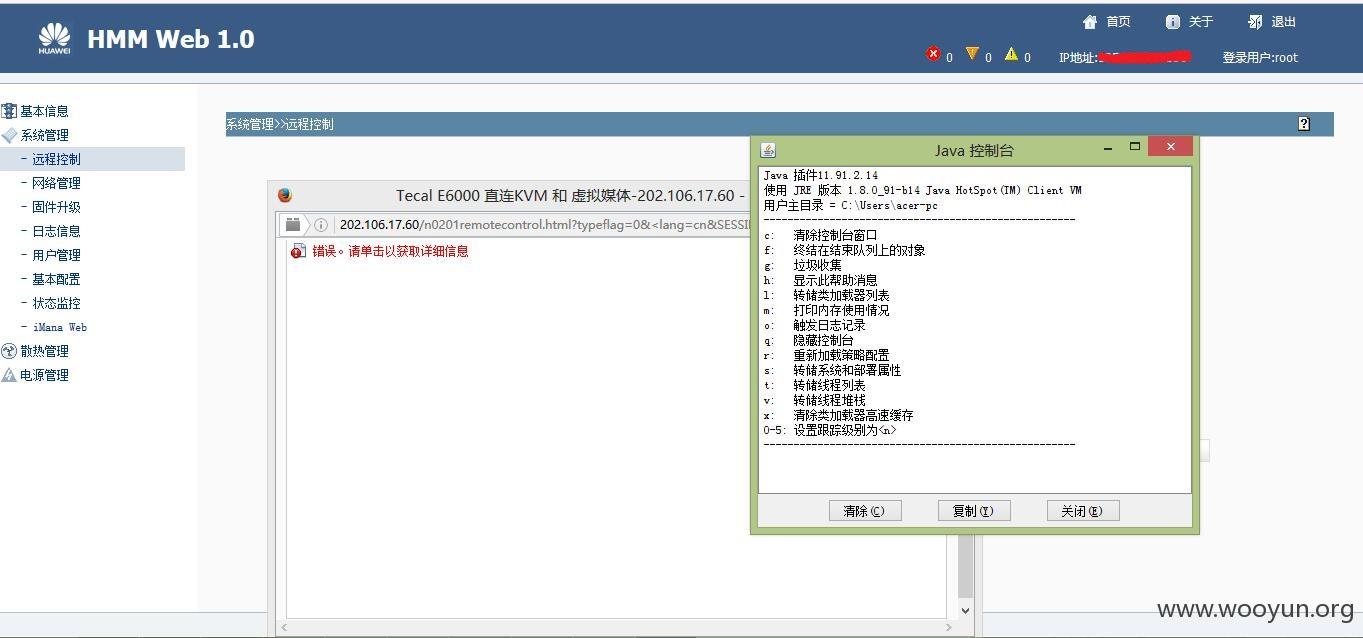The width and height of the screenshot is (1363, 638).
Task: Click the red Java error icon
Action: [298, 251]
